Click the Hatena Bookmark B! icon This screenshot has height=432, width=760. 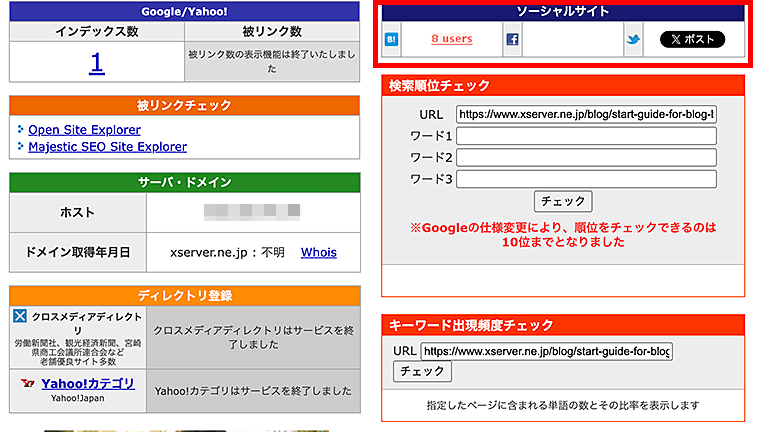[391, 39]
